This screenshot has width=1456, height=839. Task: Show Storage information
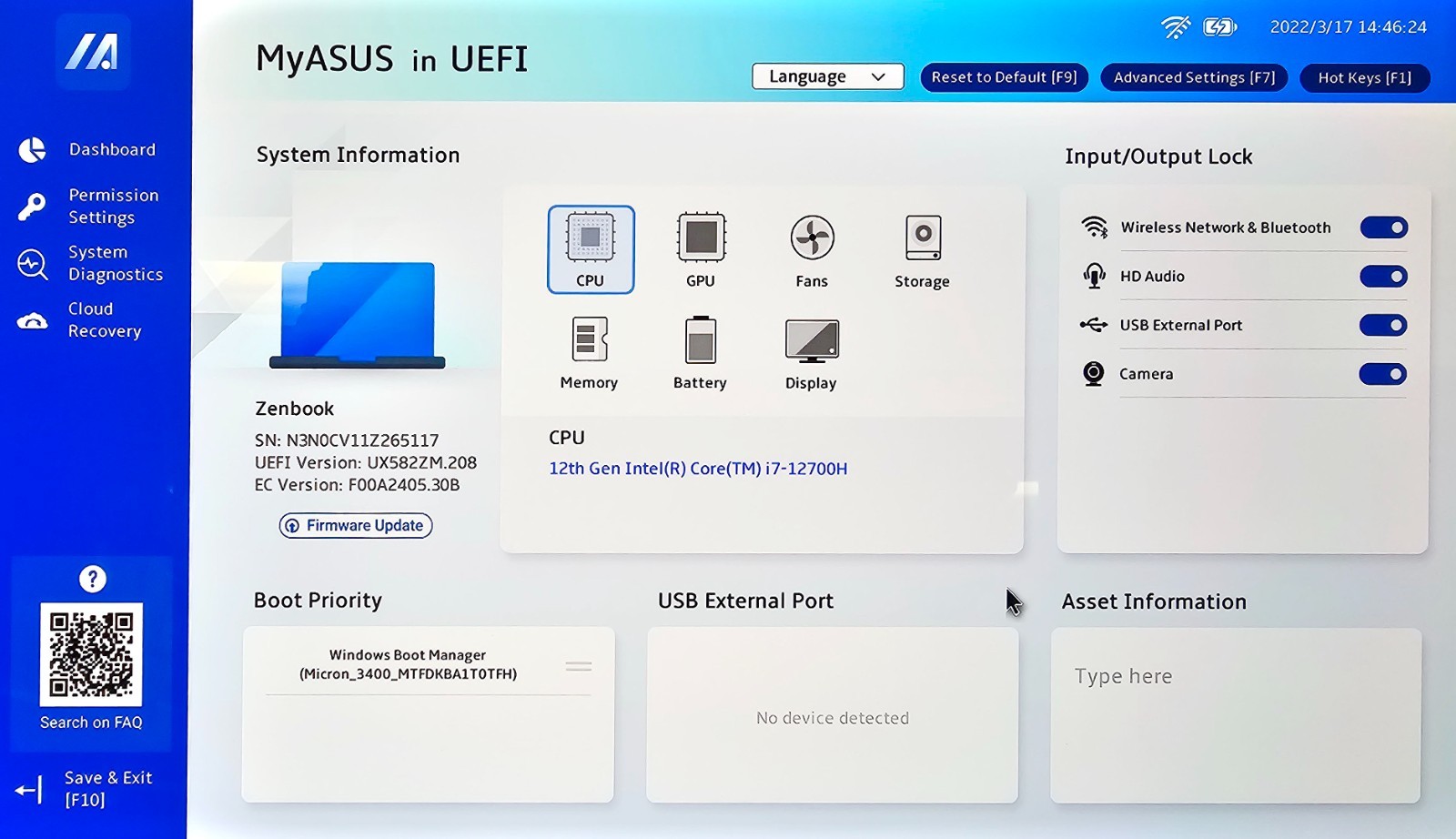click(x=922, y=251)
